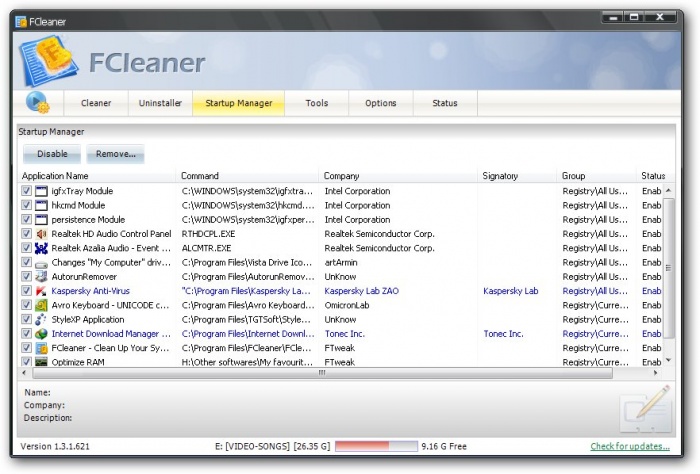Click the artArmin company cell
The height and width of the screenshot is (474, 700).
341,262
